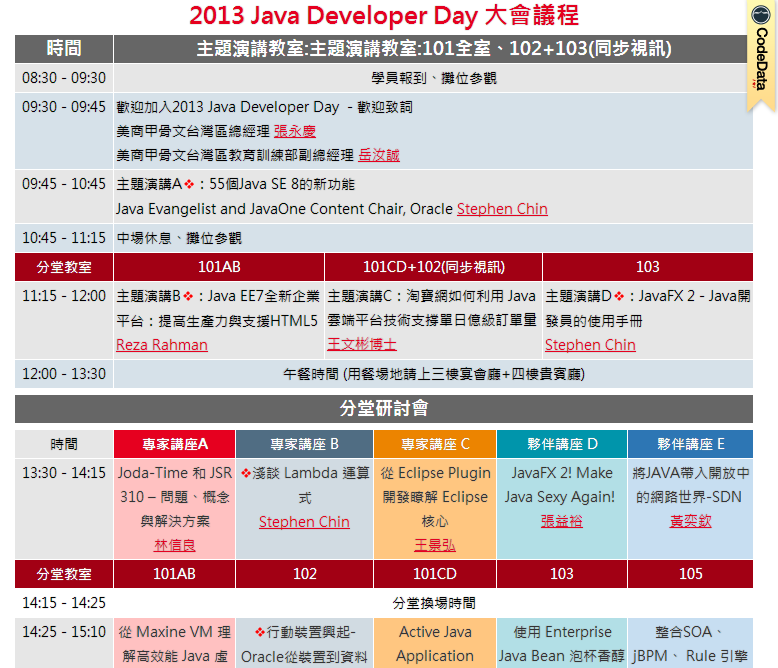Open Reza Rahman speaker link

[162, 345]
